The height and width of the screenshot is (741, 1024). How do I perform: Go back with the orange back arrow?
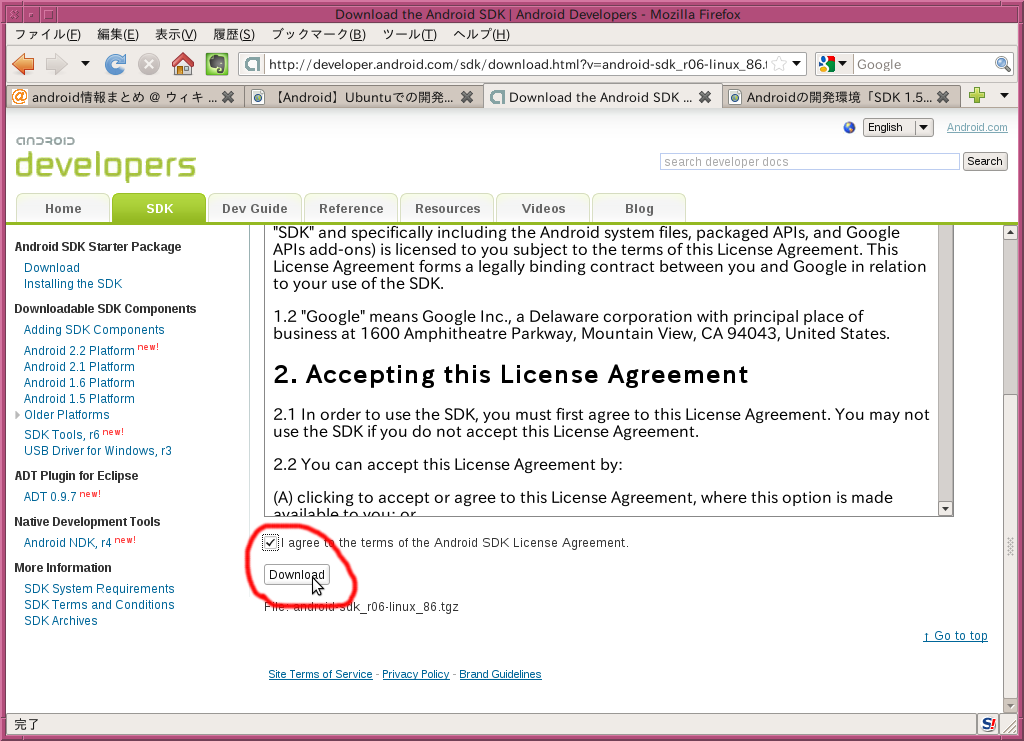coord(24,64)
